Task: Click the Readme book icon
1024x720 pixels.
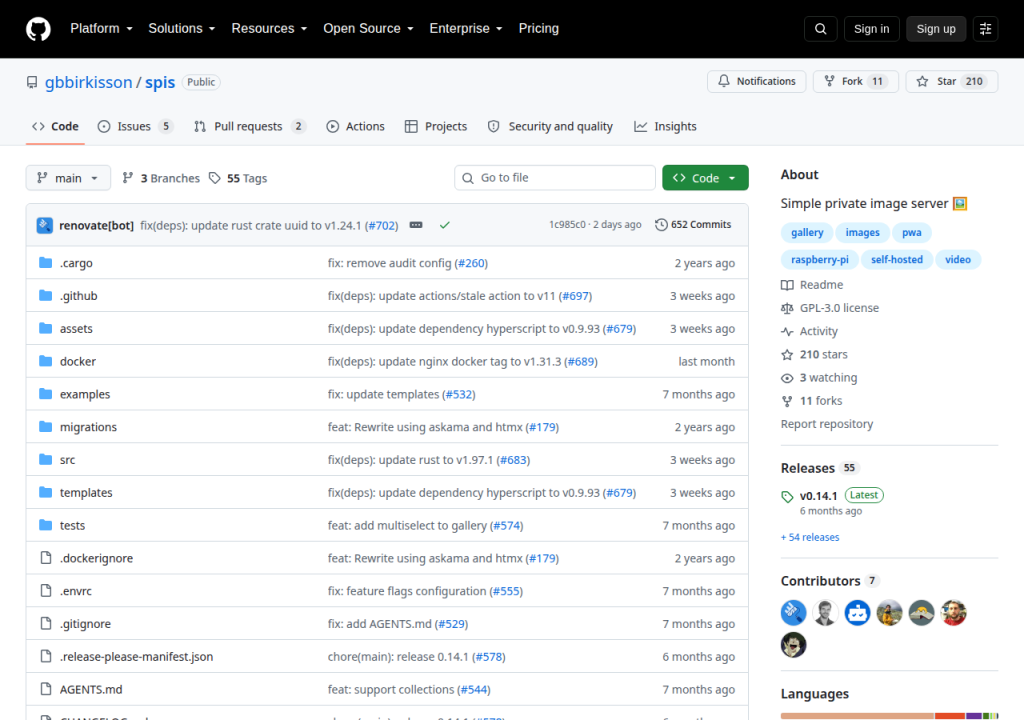Action: [x=787, y=285]
